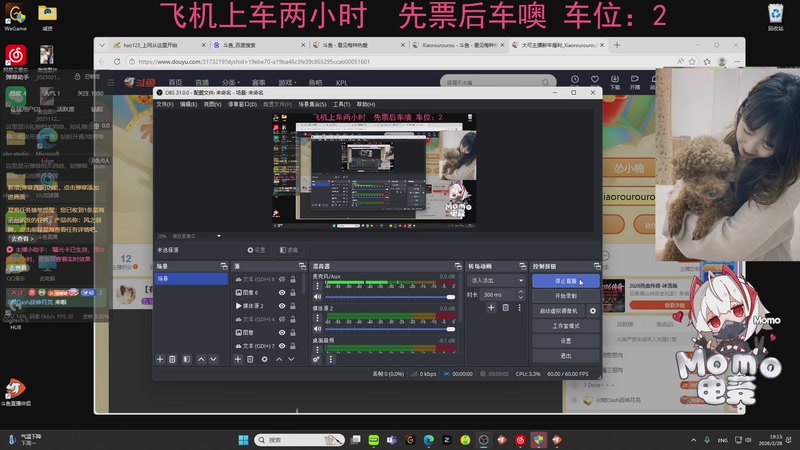This screenshot has width=800, height=450.
Task: Open 桌面音频 three-dot options menu
Action: pyautogui.click(x=317, y=349)
